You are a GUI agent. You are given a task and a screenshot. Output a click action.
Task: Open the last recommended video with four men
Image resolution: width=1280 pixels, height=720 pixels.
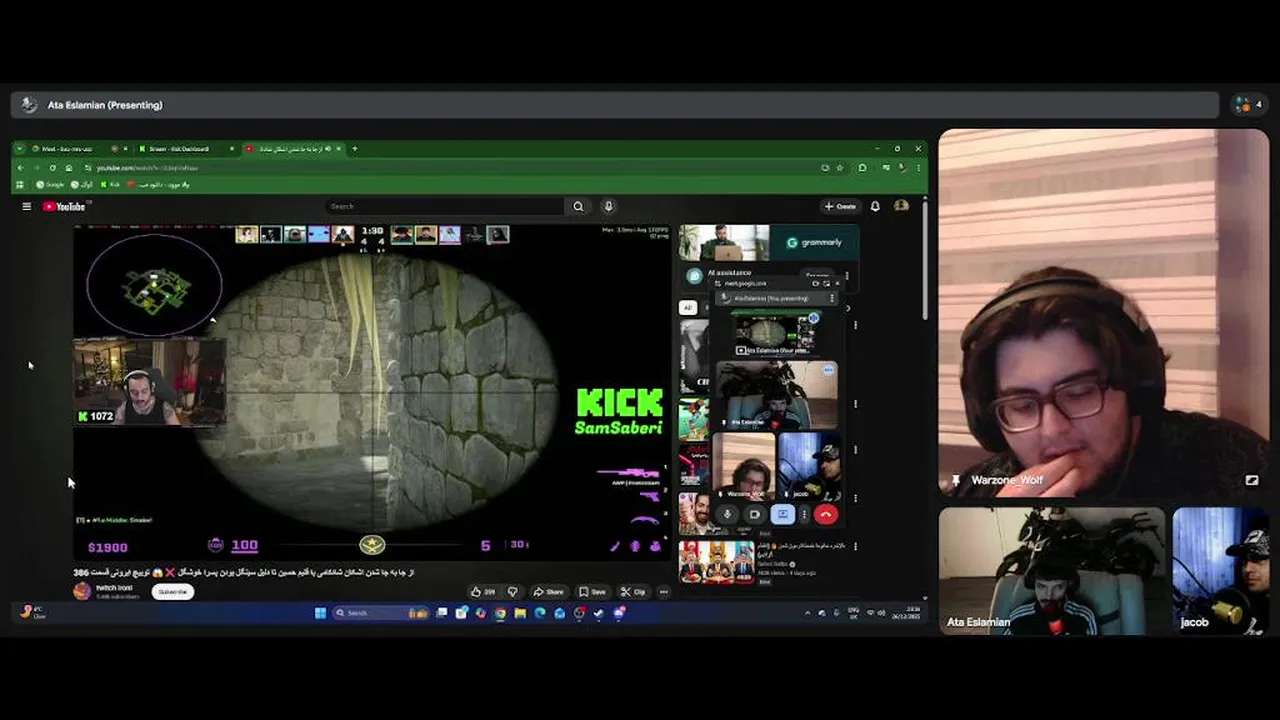coord(717,562)
